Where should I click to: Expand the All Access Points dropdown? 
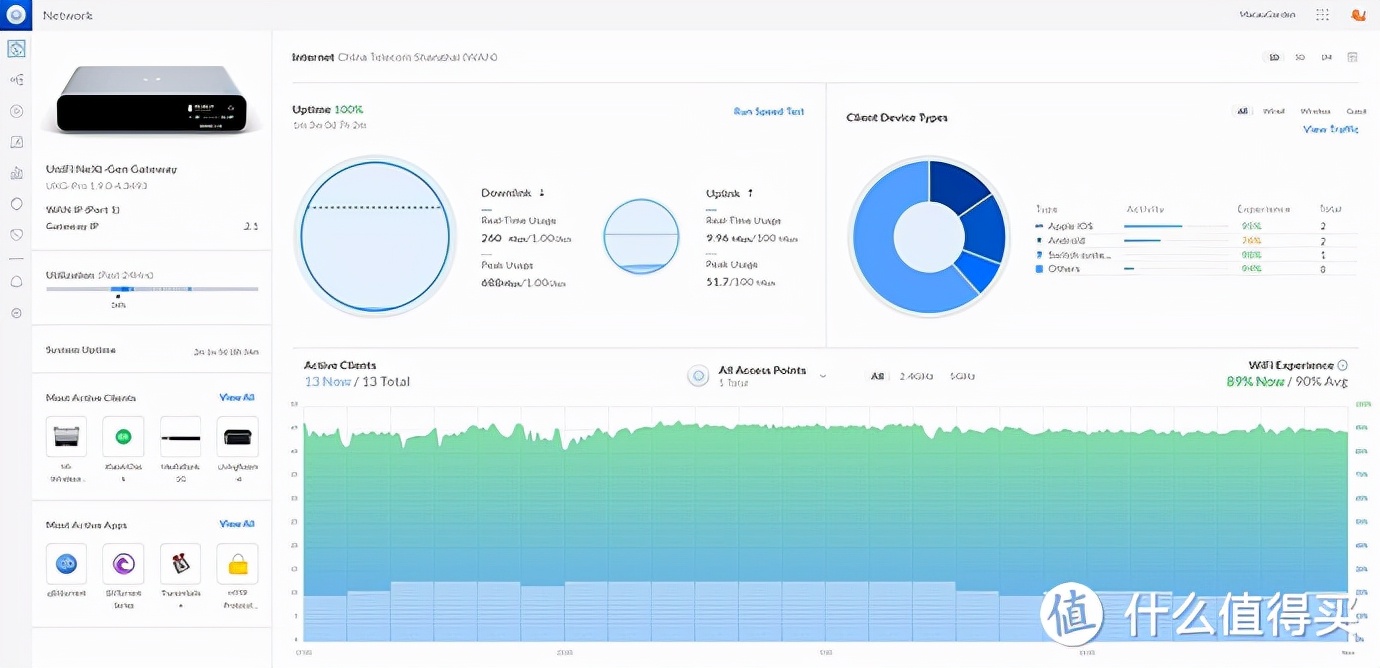823,376
